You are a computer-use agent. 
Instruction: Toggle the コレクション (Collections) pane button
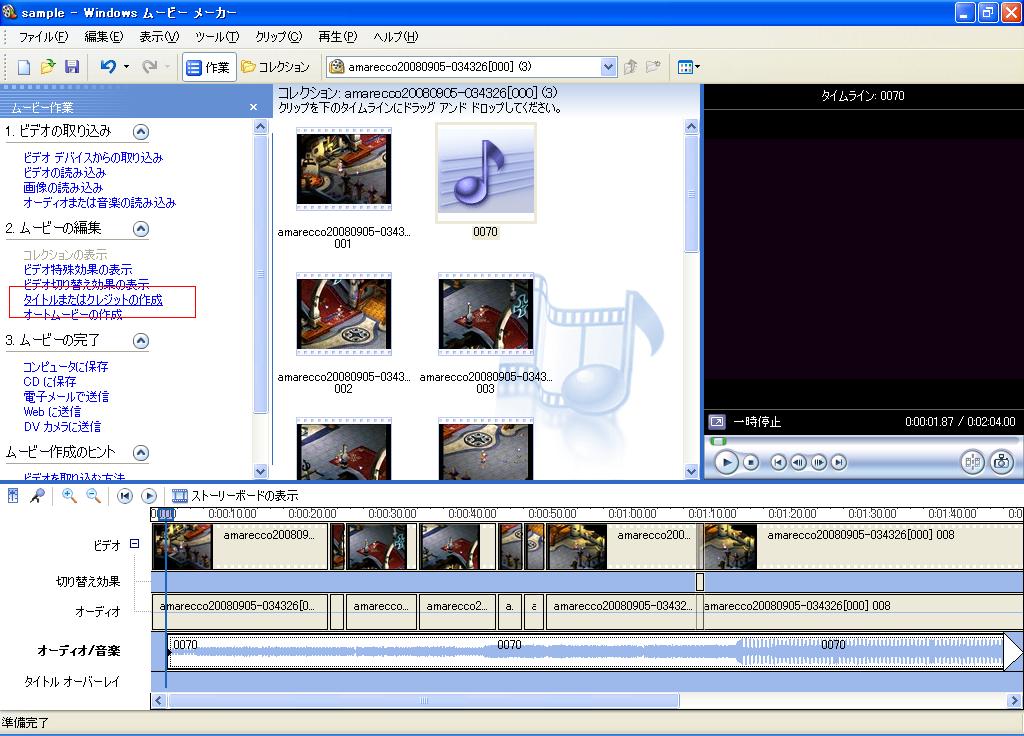pos(275,67)
